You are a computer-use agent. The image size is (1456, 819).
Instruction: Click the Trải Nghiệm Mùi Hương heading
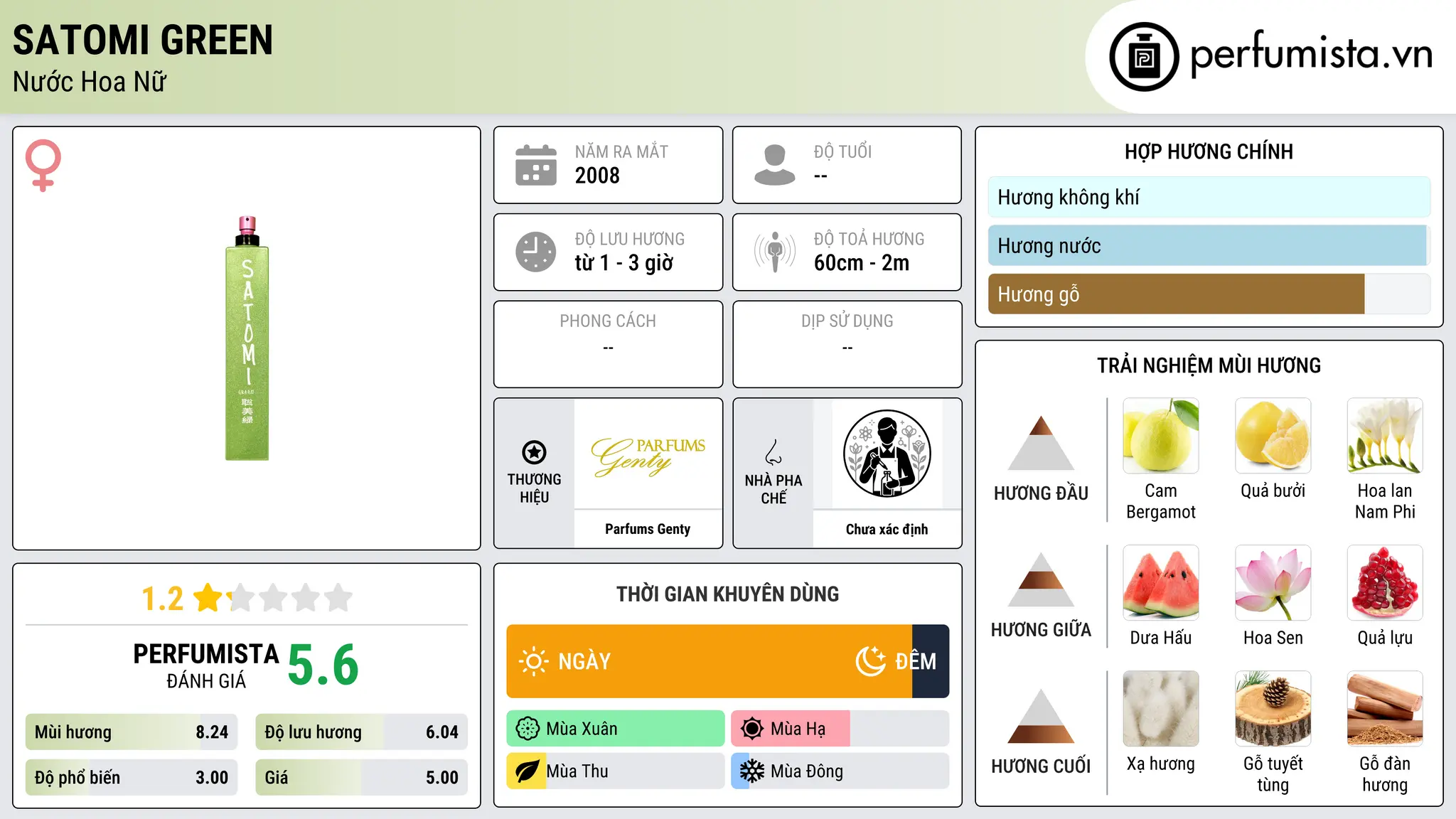pyautogui.click(x=1209, y=365)
